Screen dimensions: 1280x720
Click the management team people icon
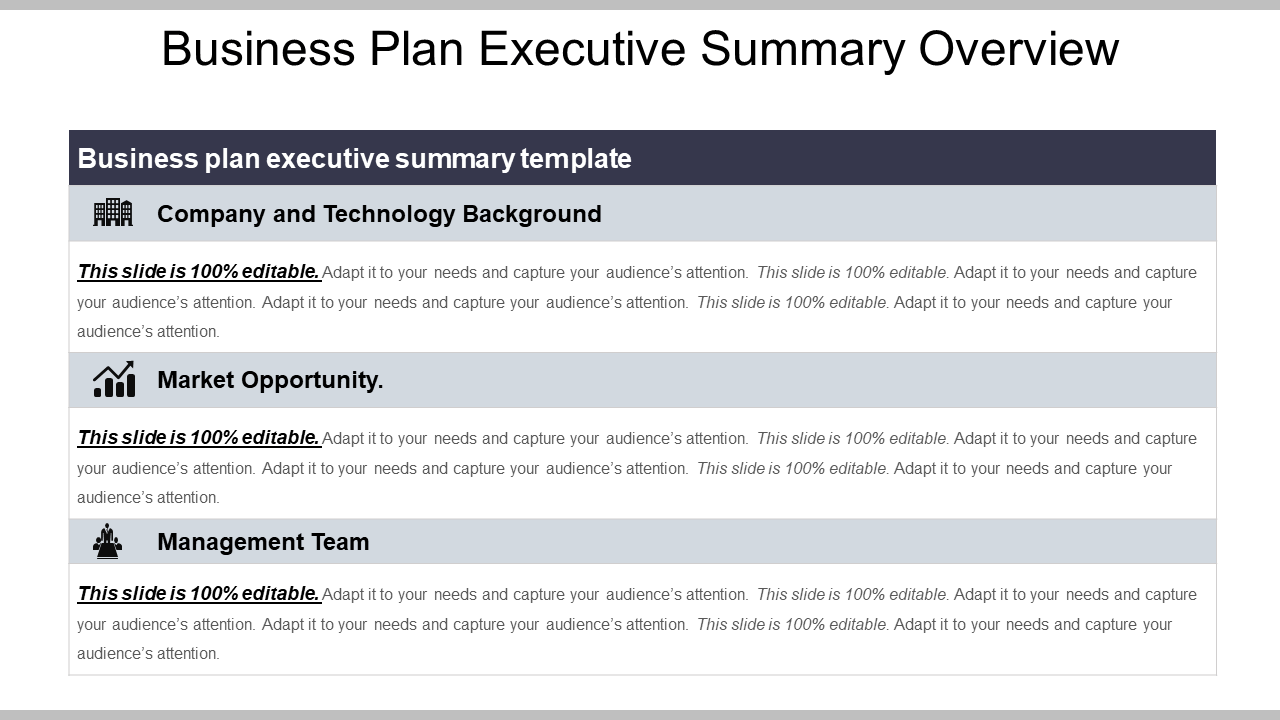tap(108, 541)
